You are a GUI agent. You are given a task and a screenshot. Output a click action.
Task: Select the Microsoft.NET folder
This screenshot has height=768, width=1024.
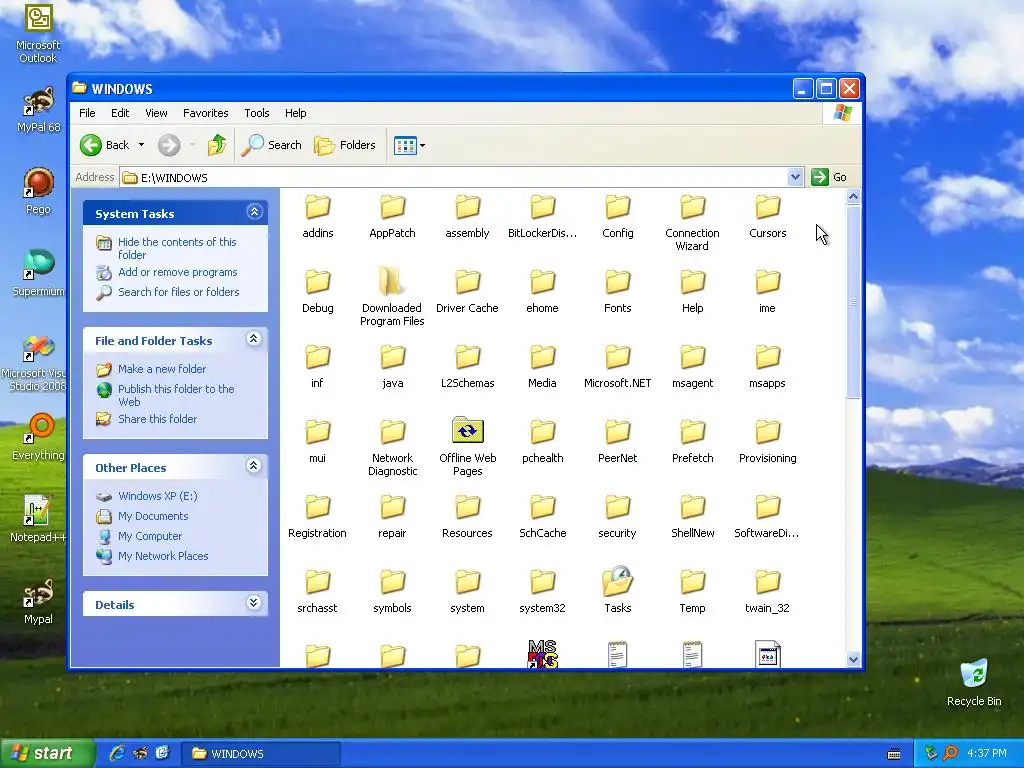click(x=618, y=366)
